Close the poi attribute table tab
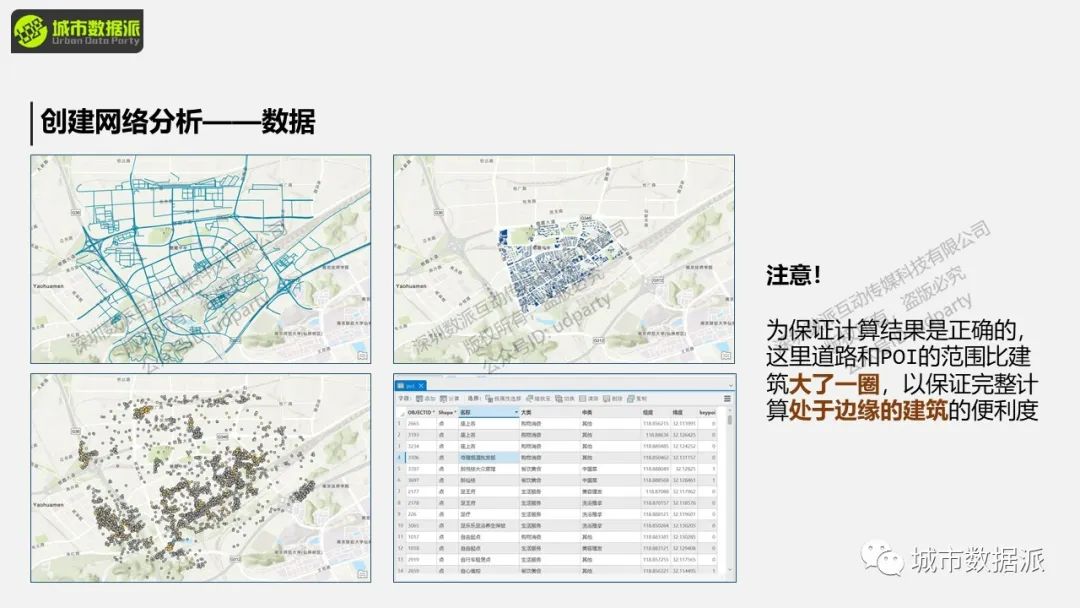The width and height of the screenshot is (1080, 608). click(x=422, y=386)
